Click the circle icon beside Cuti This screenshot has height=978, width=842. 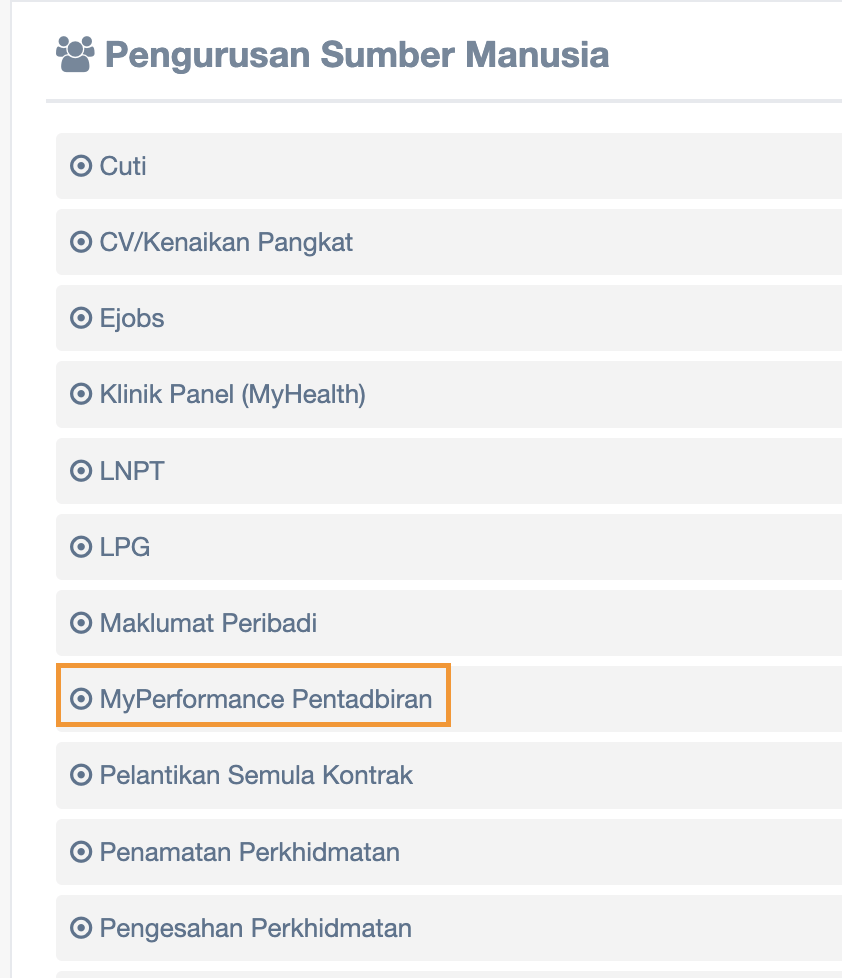[x=81, y=166]
